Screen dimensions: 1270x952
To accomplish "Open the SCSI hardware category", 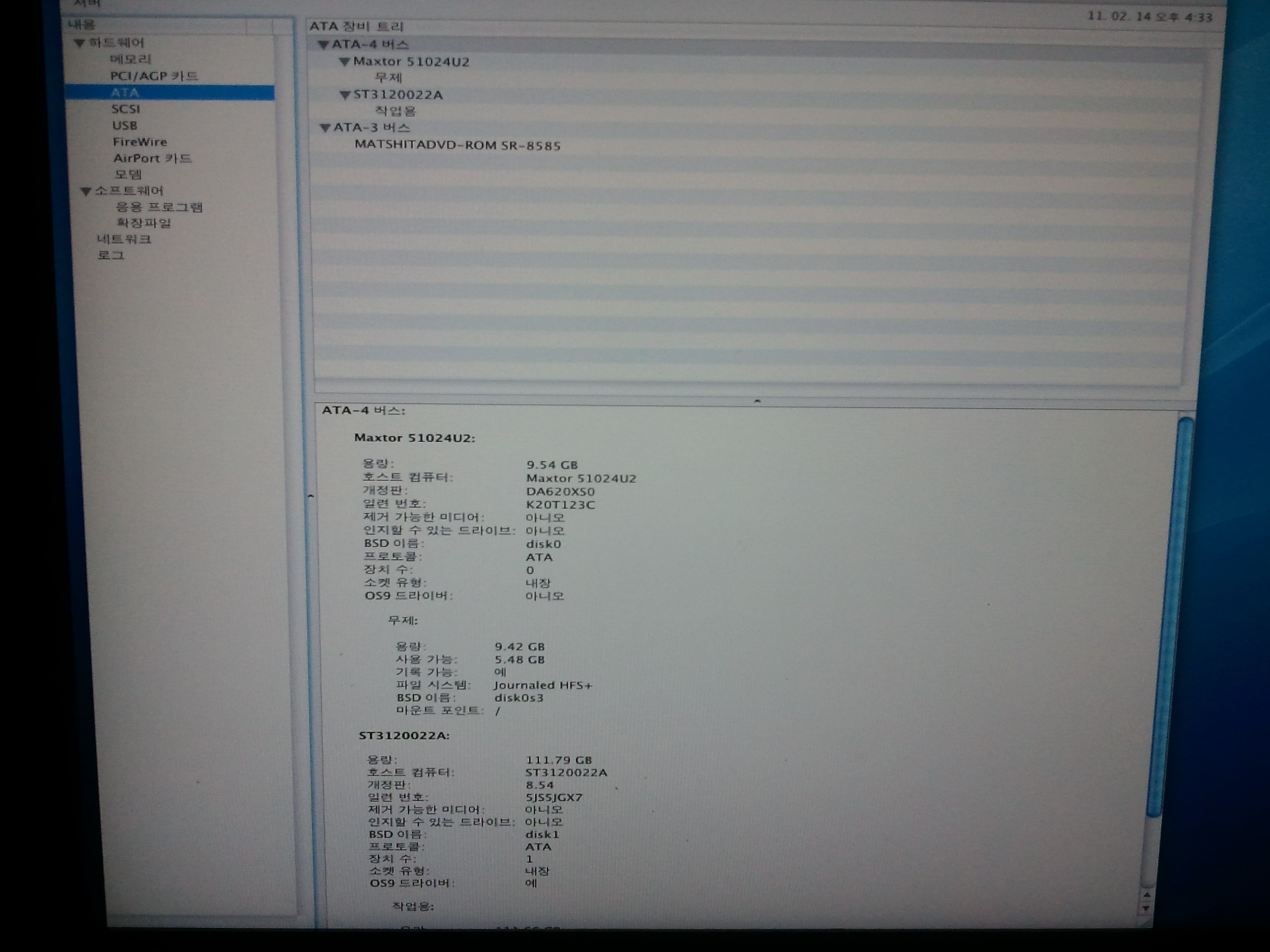I will (126, 109).
